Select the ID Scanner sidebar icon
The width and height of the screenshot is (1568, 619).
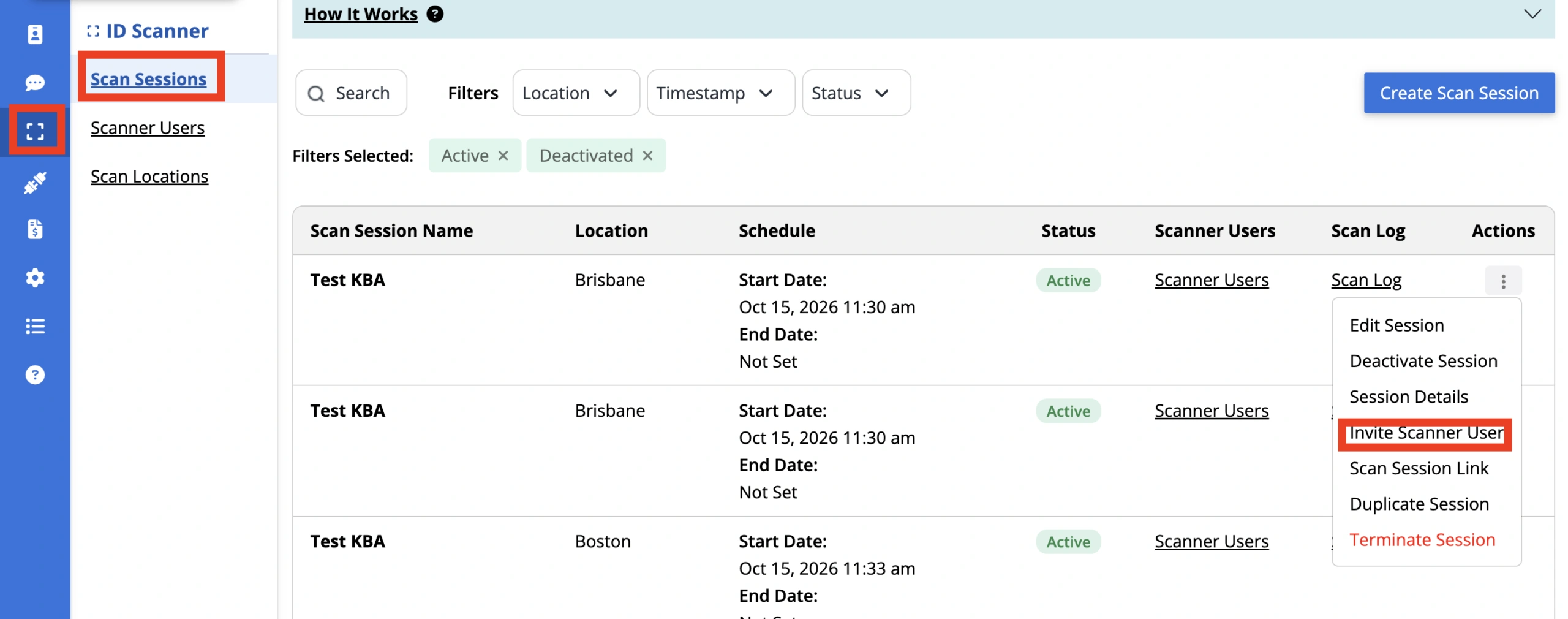[x=35, y=131]
